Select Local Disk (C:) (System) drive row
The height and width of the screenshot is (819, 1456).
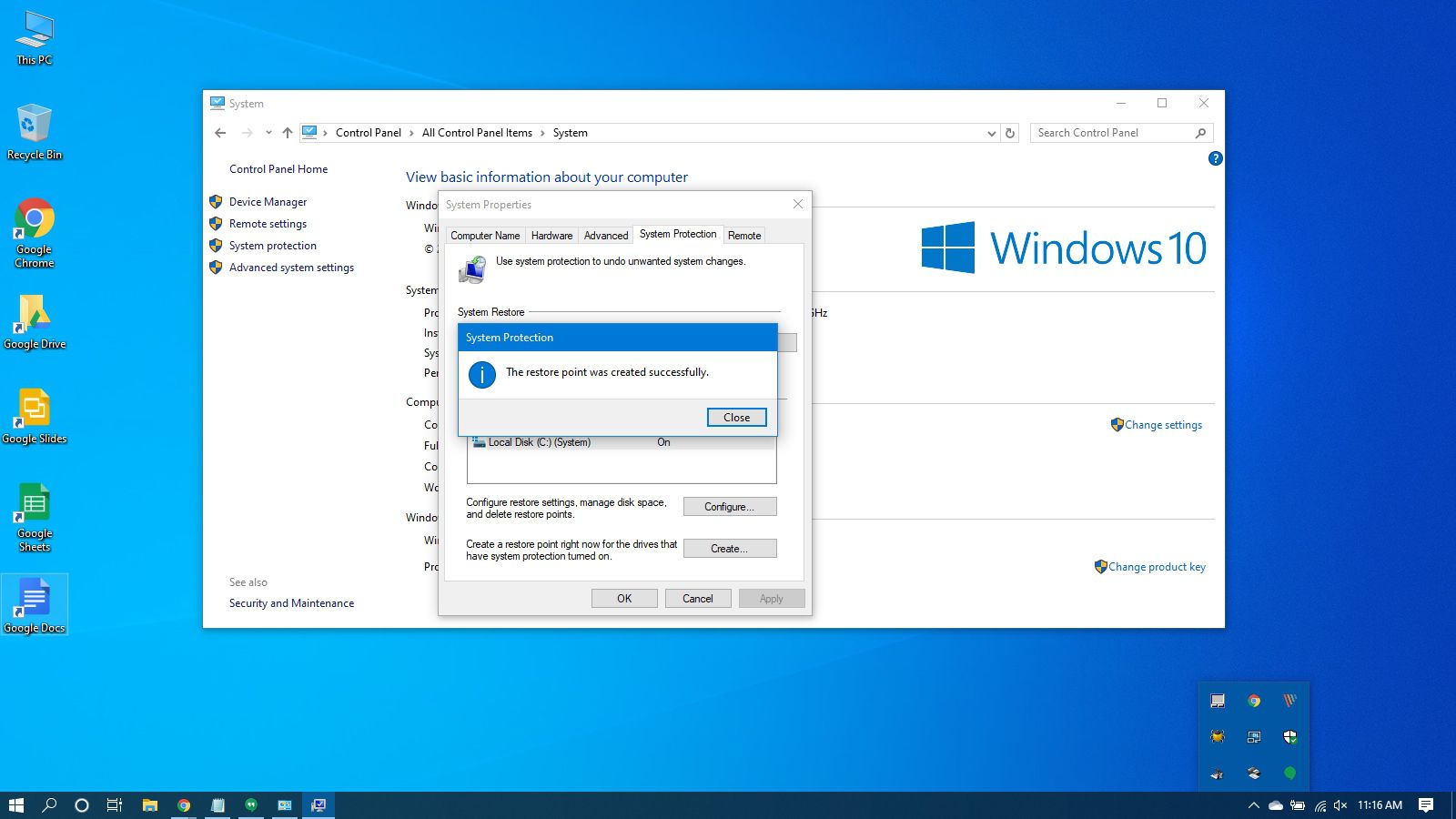[622, 442]
